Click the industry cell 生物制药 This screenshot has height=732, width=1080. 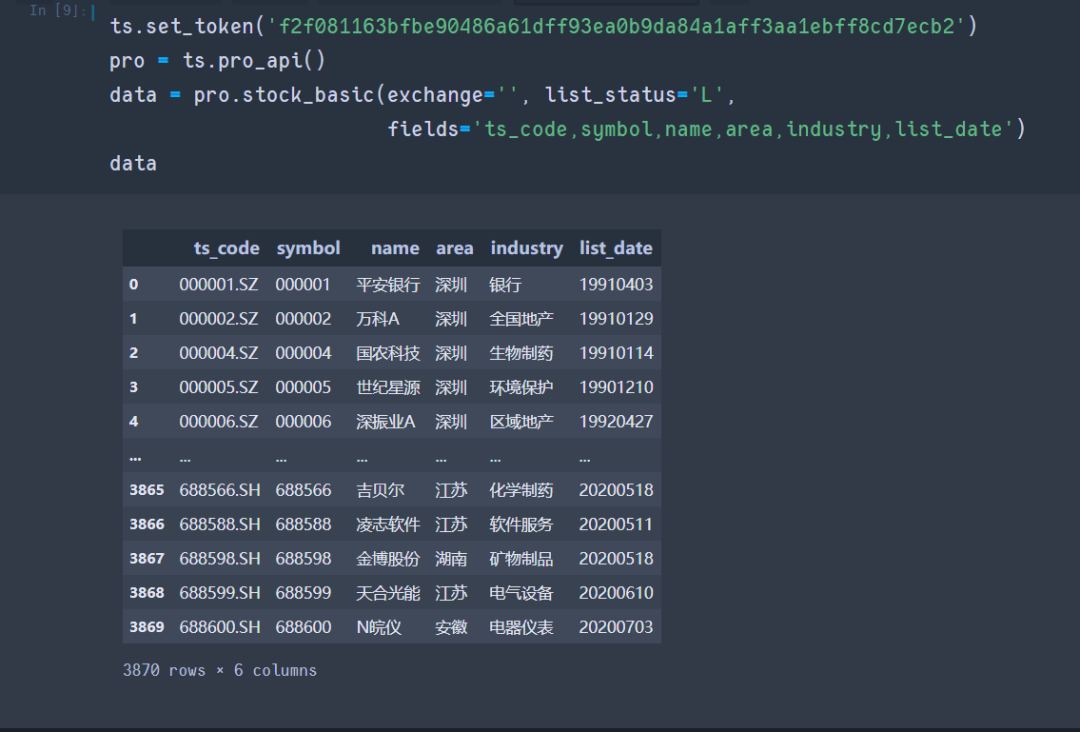[521, 353]
